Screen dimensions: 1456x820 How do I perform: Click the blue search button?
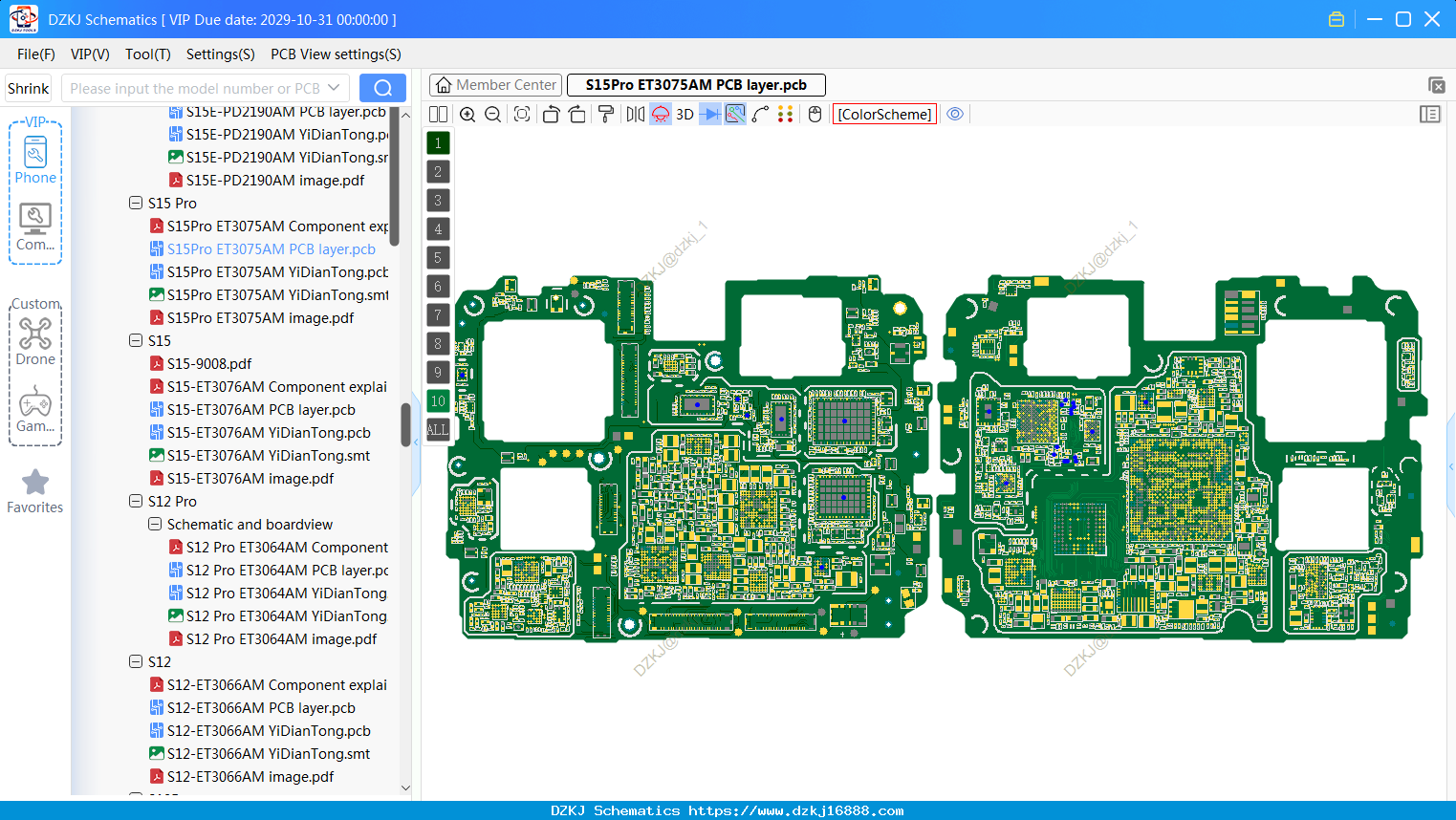coord(382,88)
